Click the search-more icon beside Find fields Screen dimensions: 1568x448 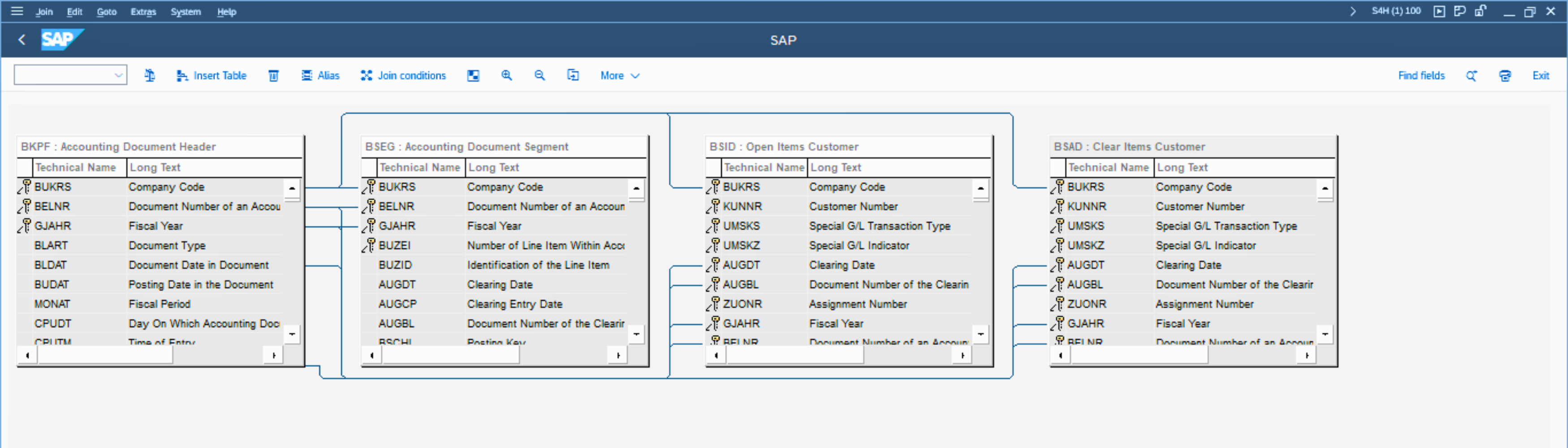(1471, 75)
